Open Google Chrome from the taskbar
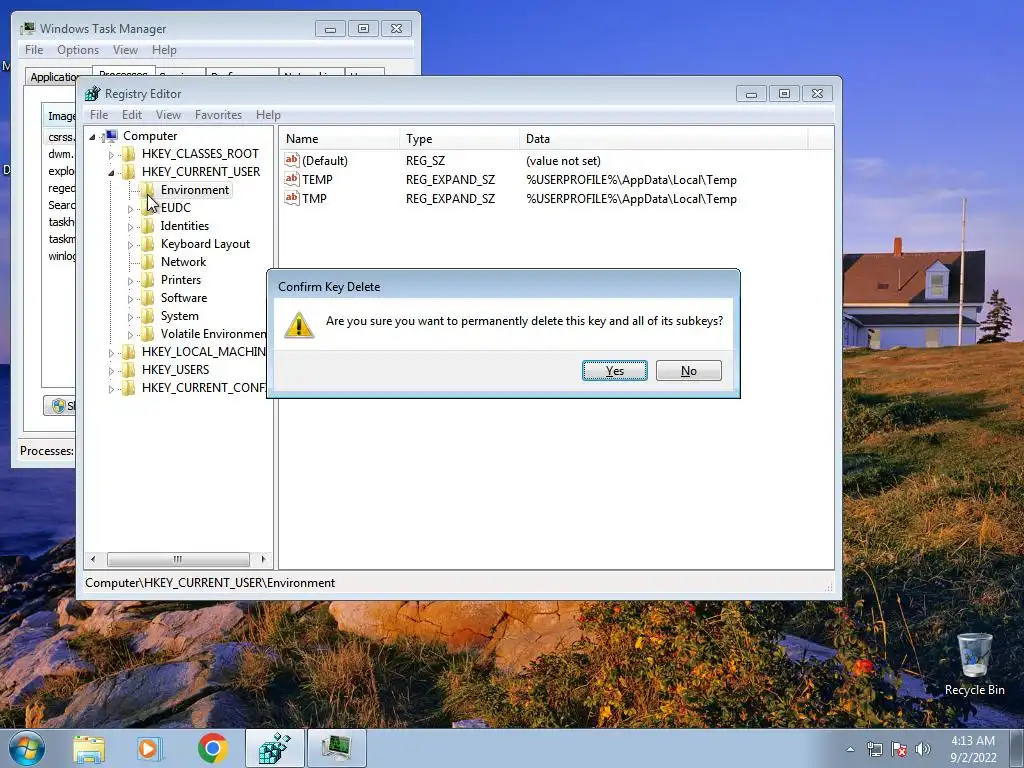The height and width of the screenshot is (768, 1024). (x=212, y=748)
